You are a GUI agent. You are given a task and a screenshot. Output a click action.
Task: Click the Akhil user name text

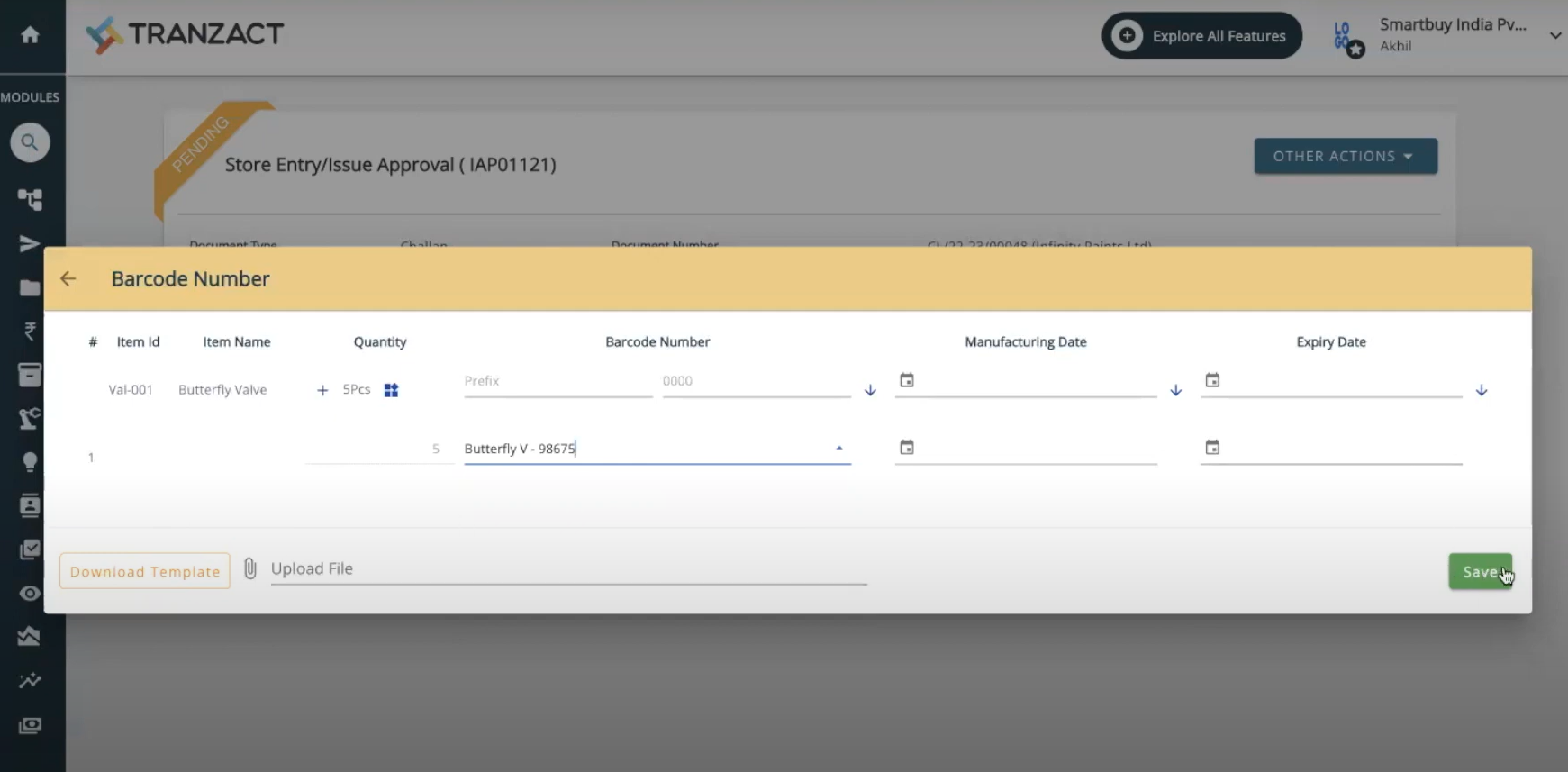pyautogui.click(x=1395, y=46)
